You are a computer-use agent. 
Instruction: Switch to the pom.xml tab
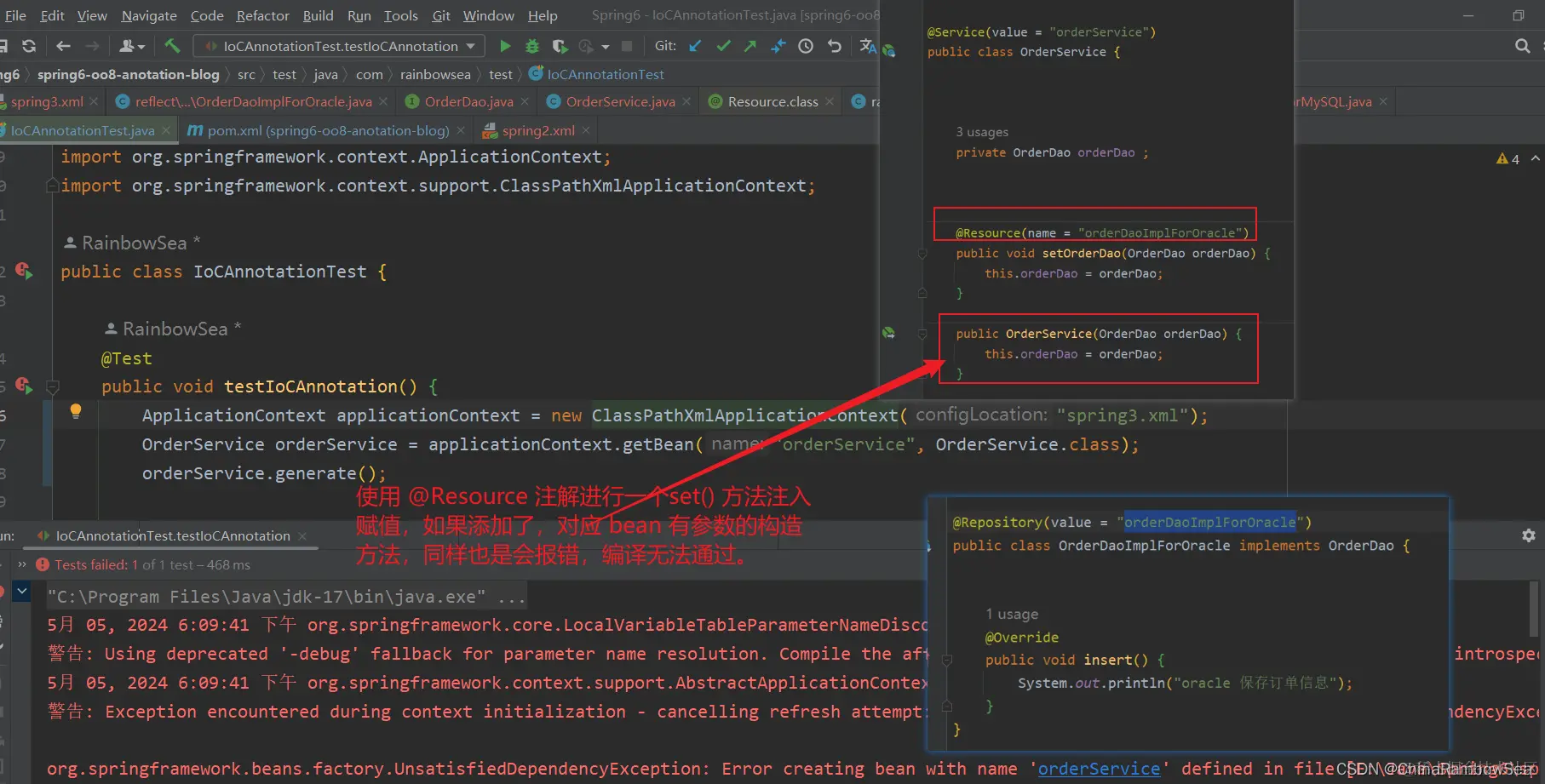point(328,130)
